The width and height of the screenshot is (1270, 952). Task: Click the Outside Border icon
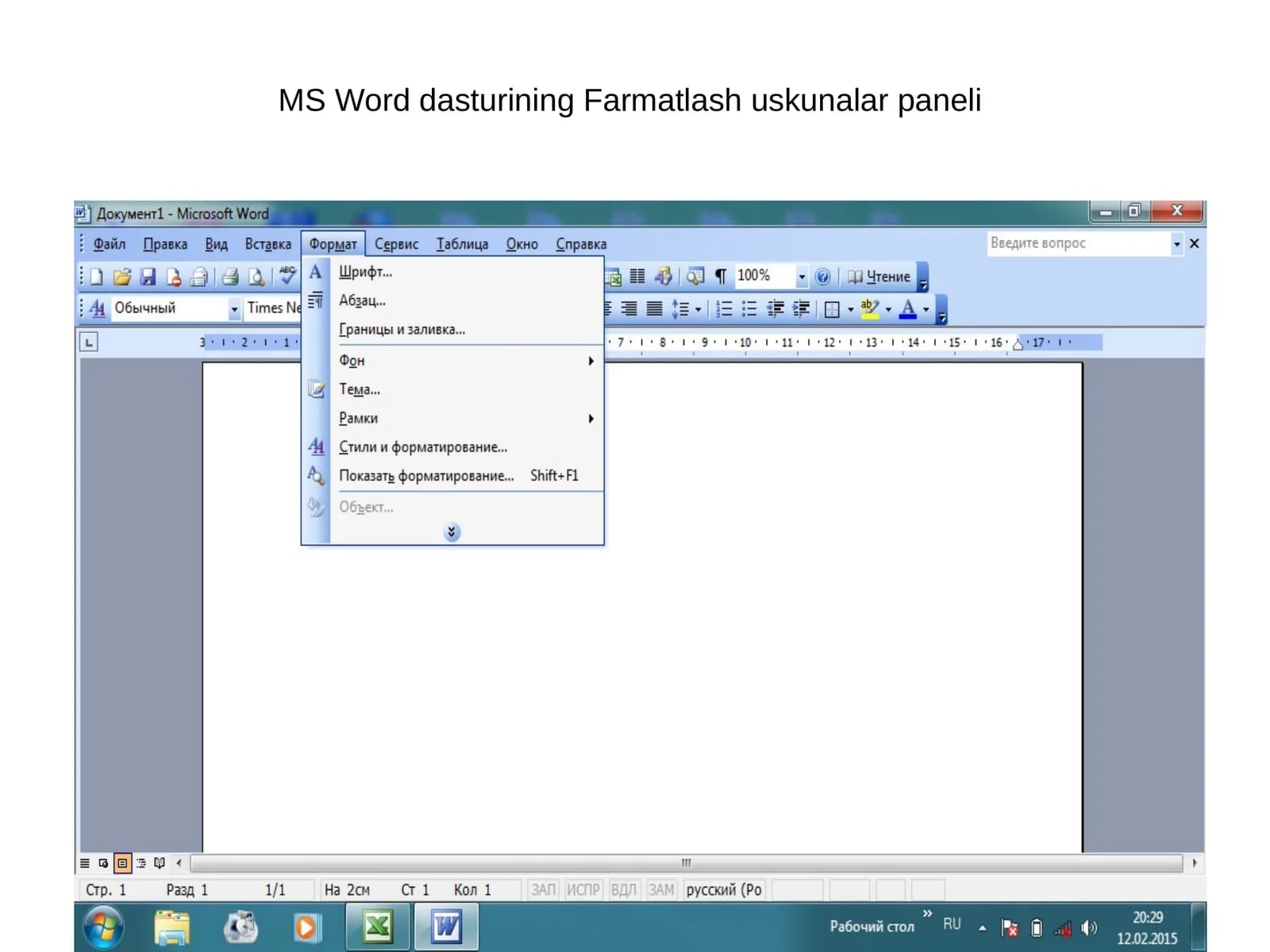[x=832, y=309]
